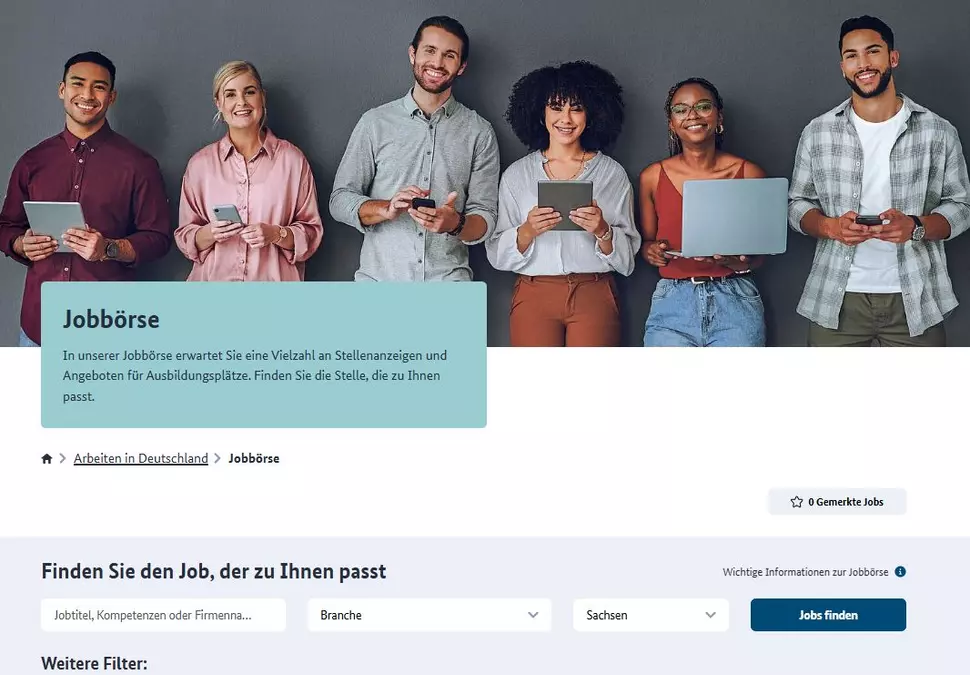Select the bold Jobbörse breadcrumb item
The width and height of the screenshot is (970, 675).
[x=254, y=458]
